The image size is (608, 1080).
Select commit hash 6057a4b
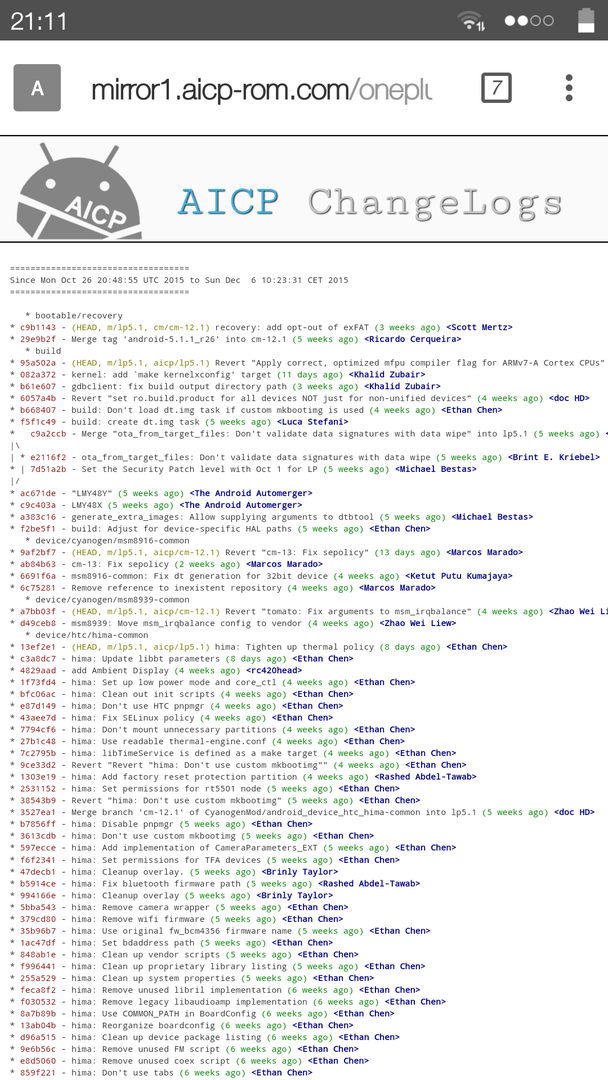pyautogui.click(x=38, y=398)
